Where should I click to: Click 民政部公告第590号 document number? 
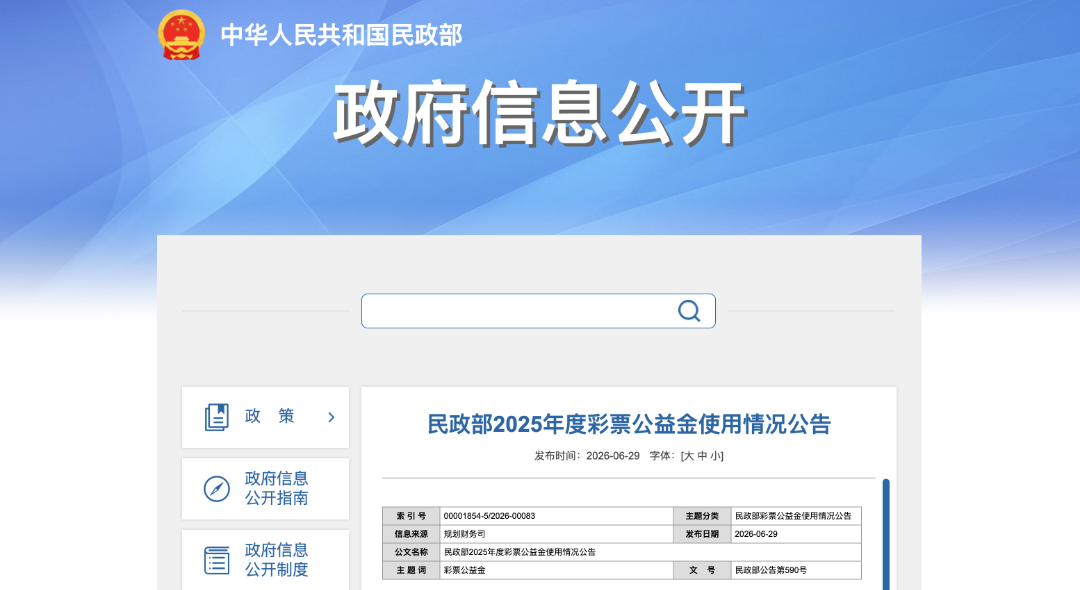771,570
